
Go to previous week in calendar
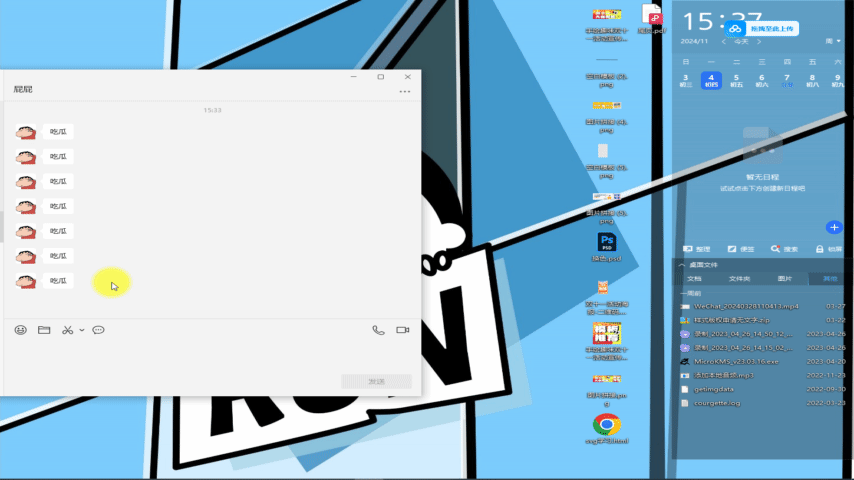[x=724, y=41]
